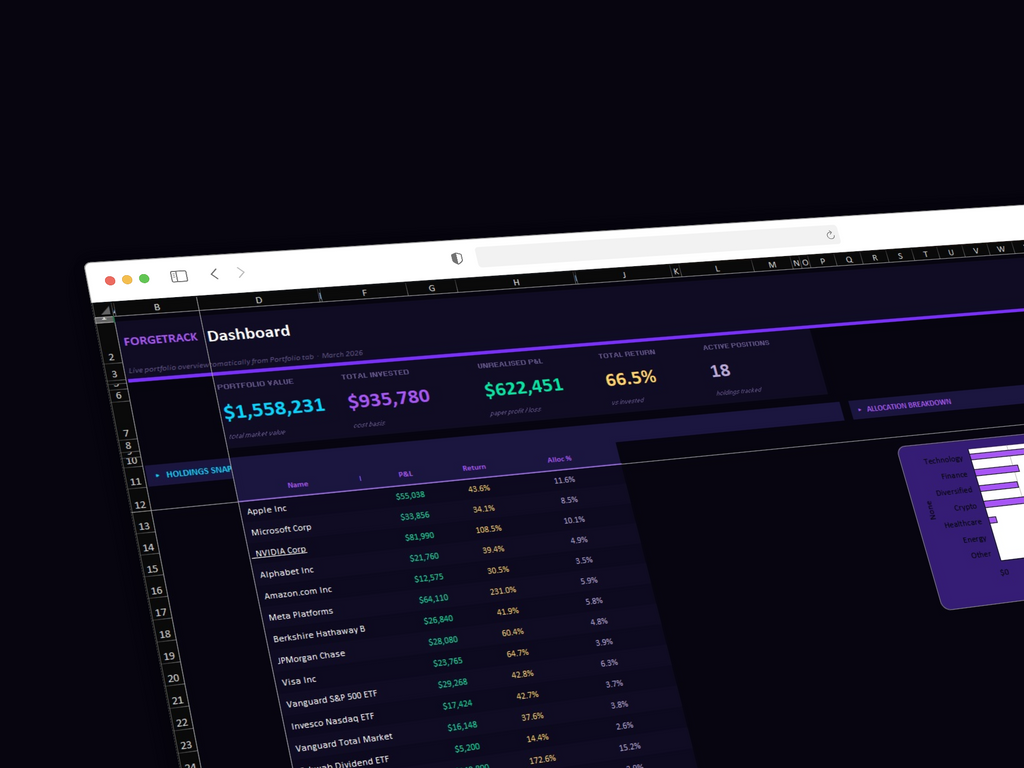Click the page reload icon
The image size is (1024, 768).
click(x=830, y=234)
